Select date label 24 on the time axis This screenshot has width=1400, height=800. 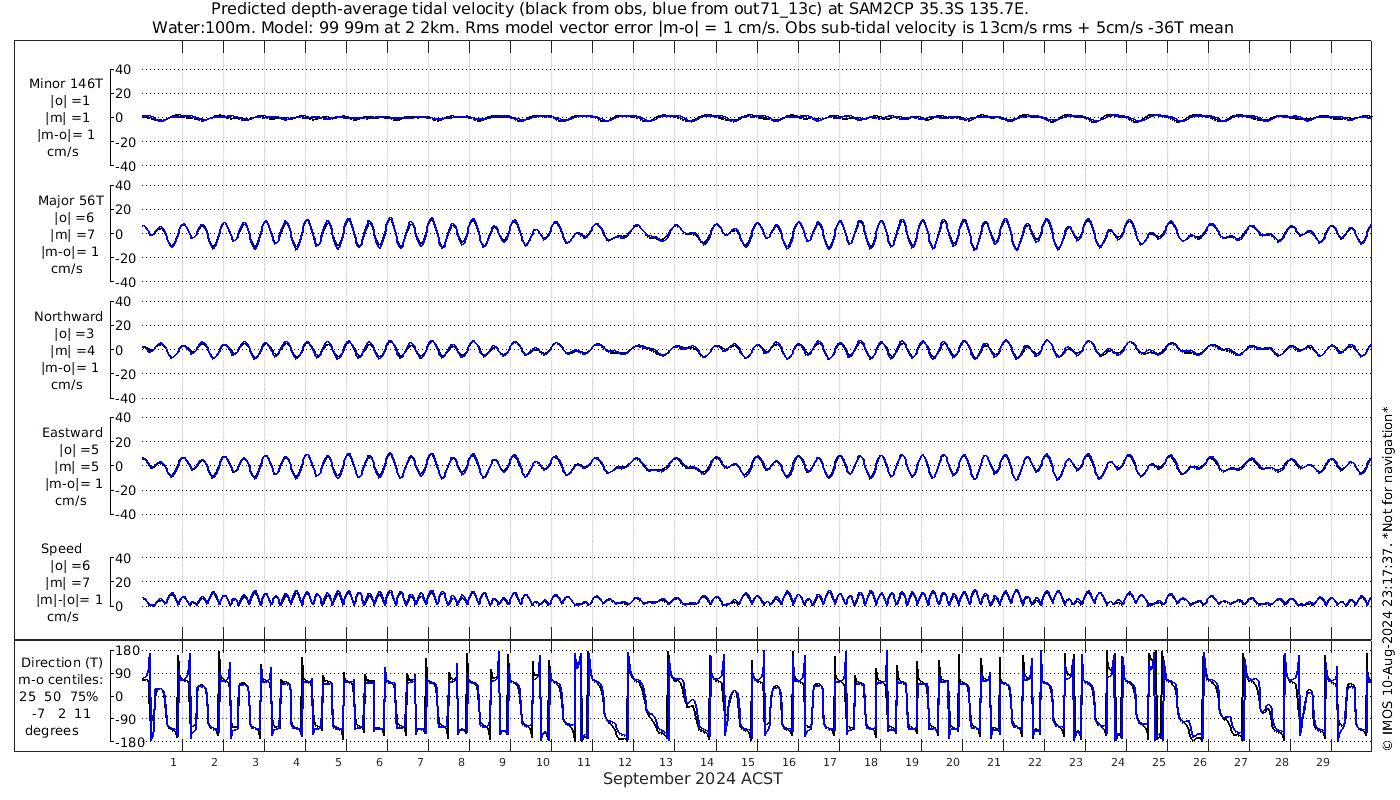tap(1117, 762)
